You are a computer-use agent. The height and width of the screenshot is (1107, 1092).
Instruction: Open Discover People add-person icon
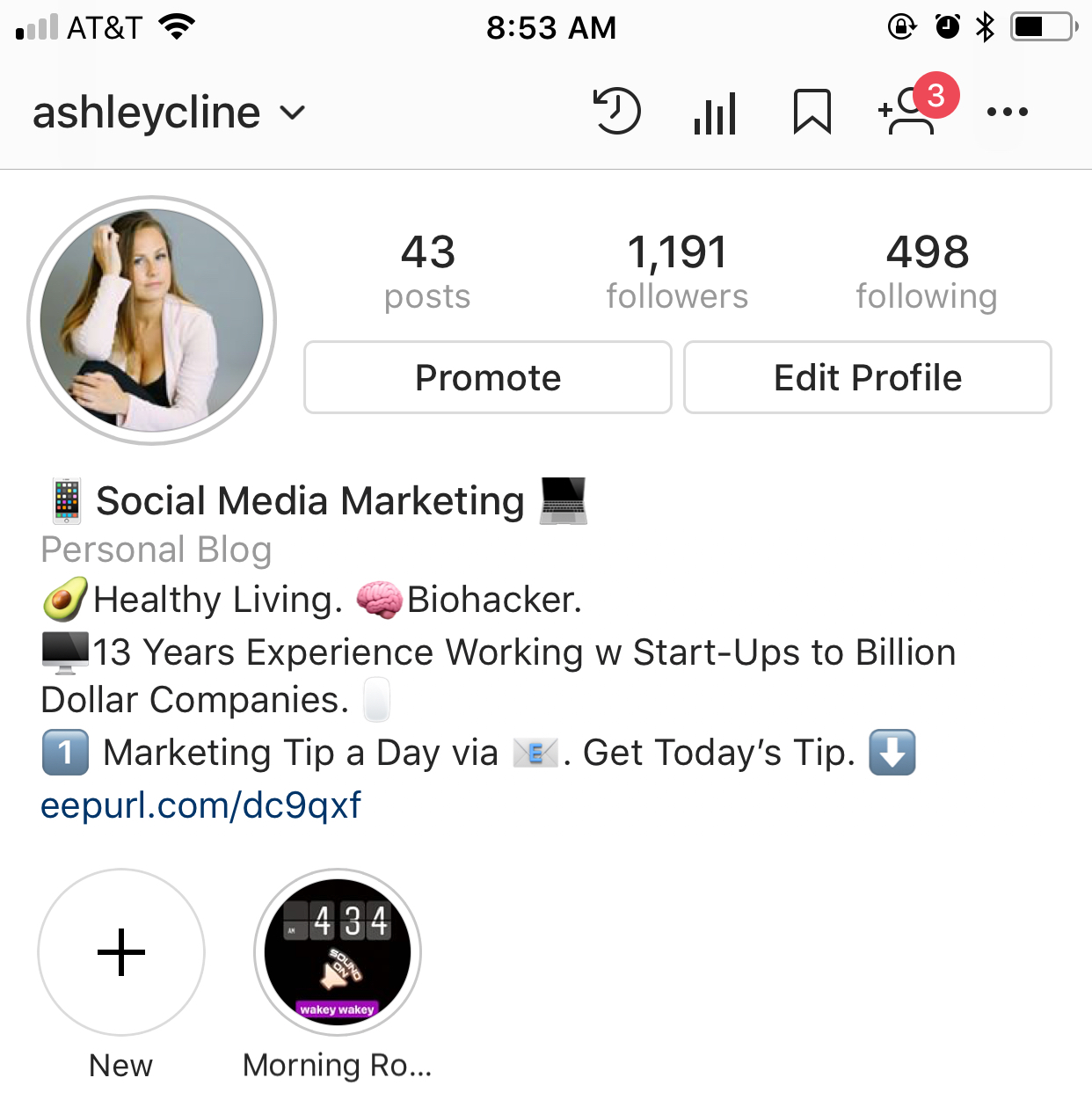pos(906,113)
